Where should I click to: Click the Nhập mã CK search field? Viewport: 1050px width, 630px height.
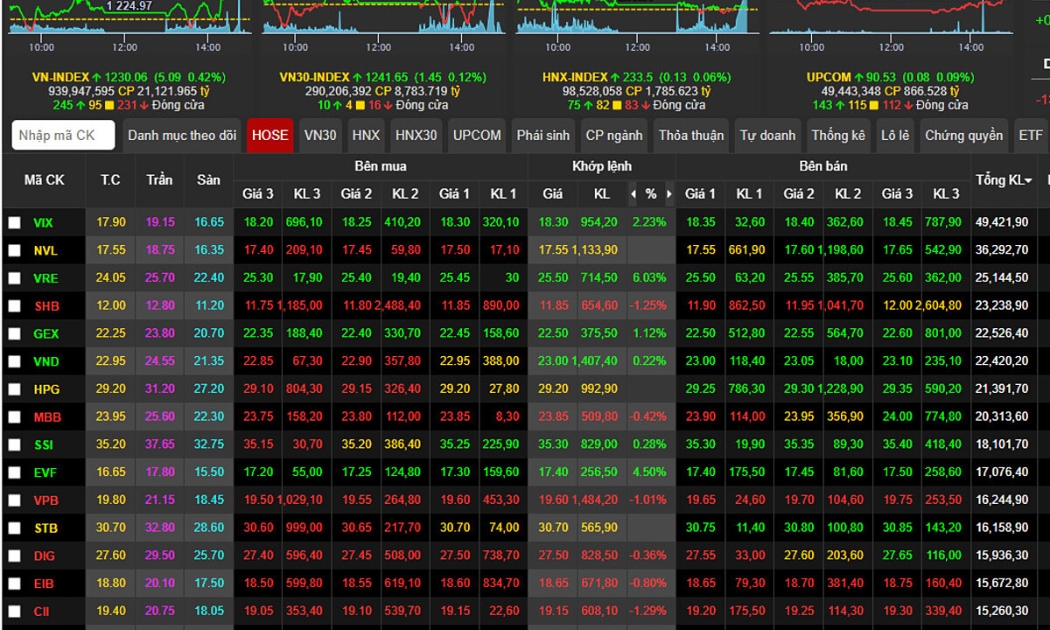tap(63, 135)
